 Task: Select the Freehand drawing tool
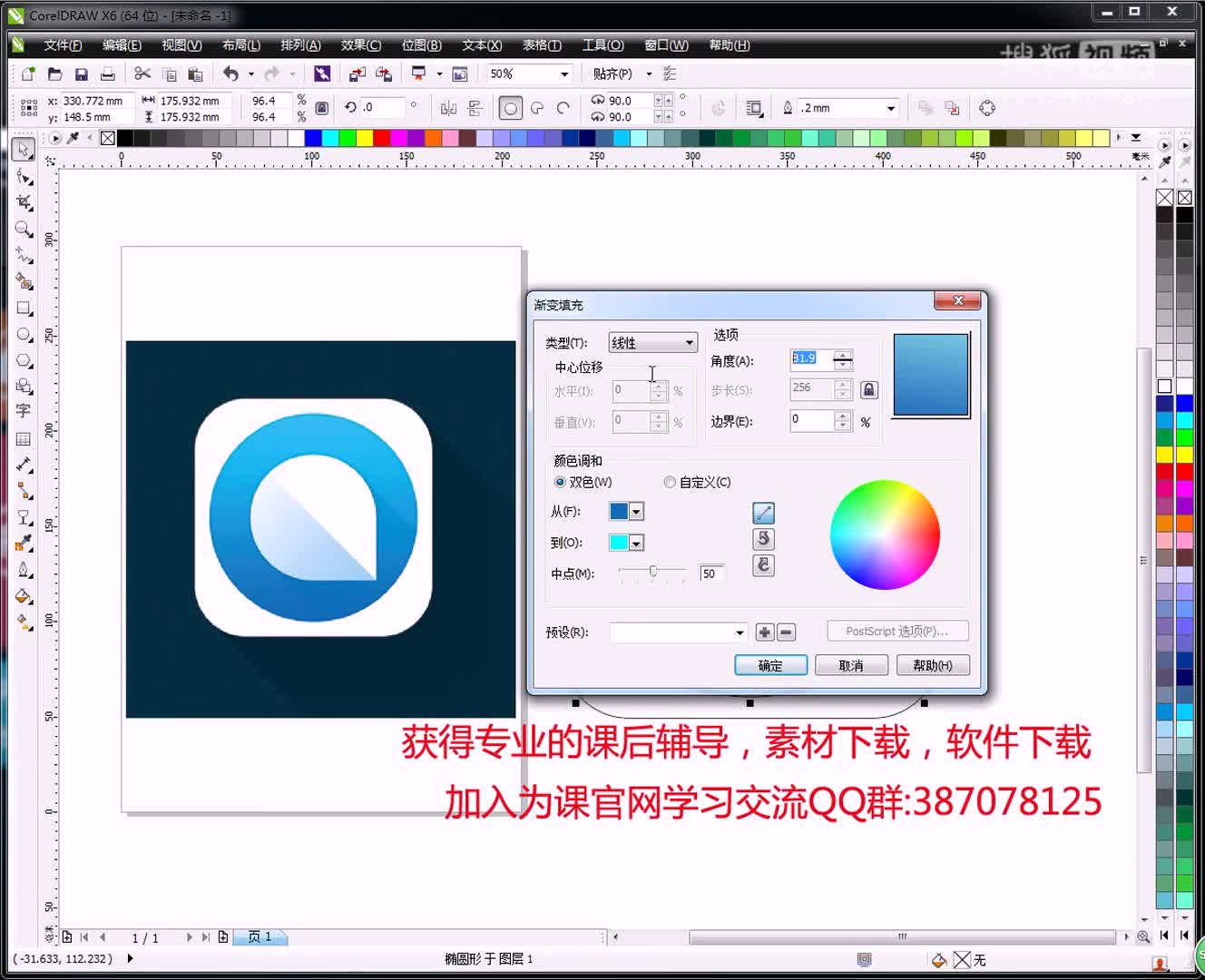[24, 255]
